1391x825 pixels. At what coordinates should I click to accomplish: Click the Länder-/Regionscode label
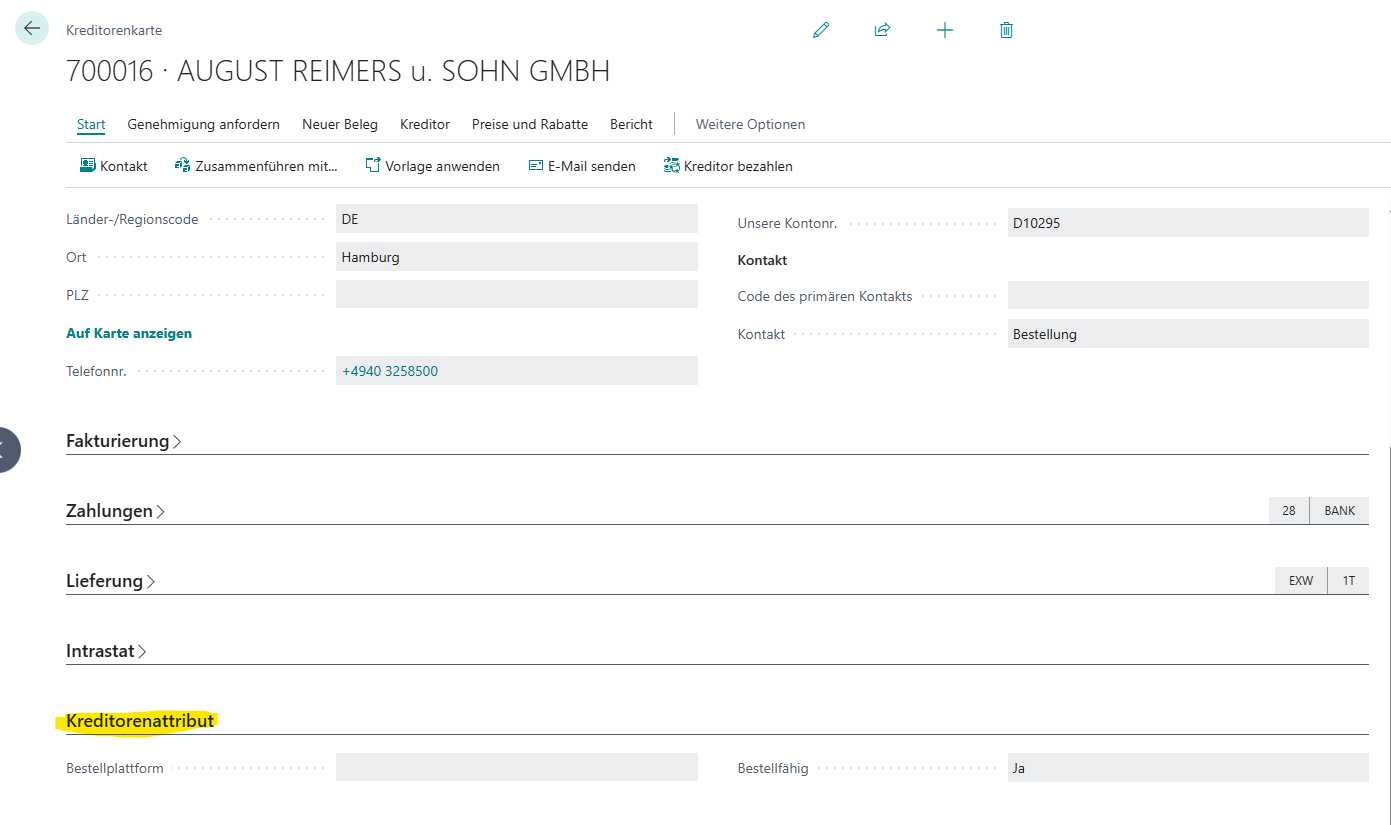pos(132,219)
